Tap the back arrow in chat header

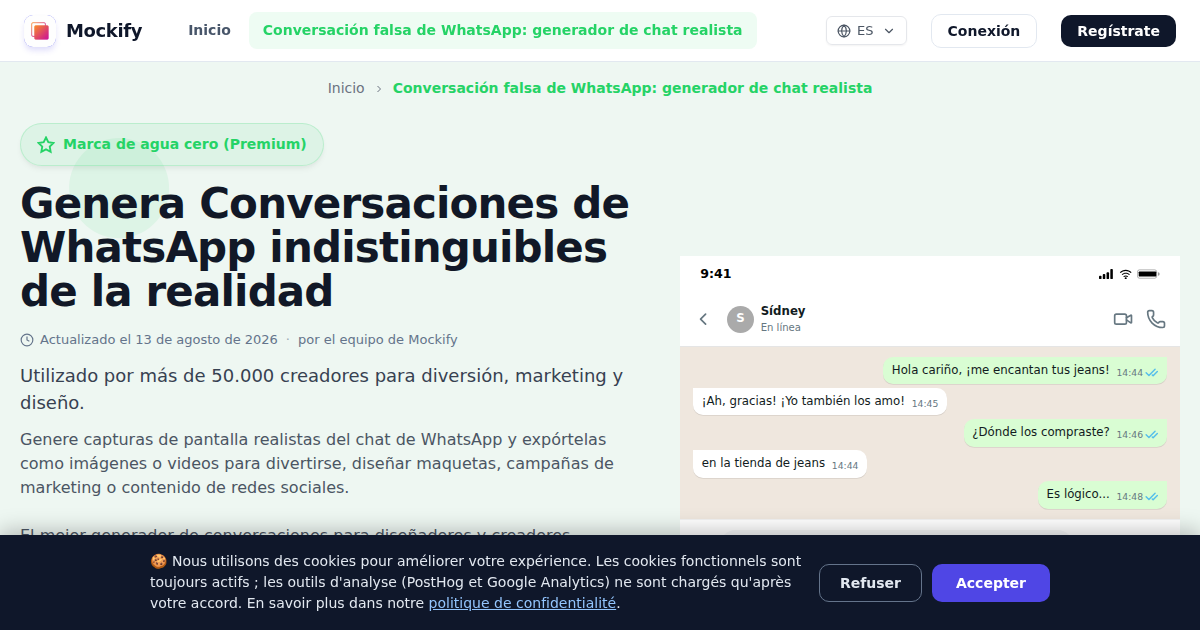click(703, 319)
